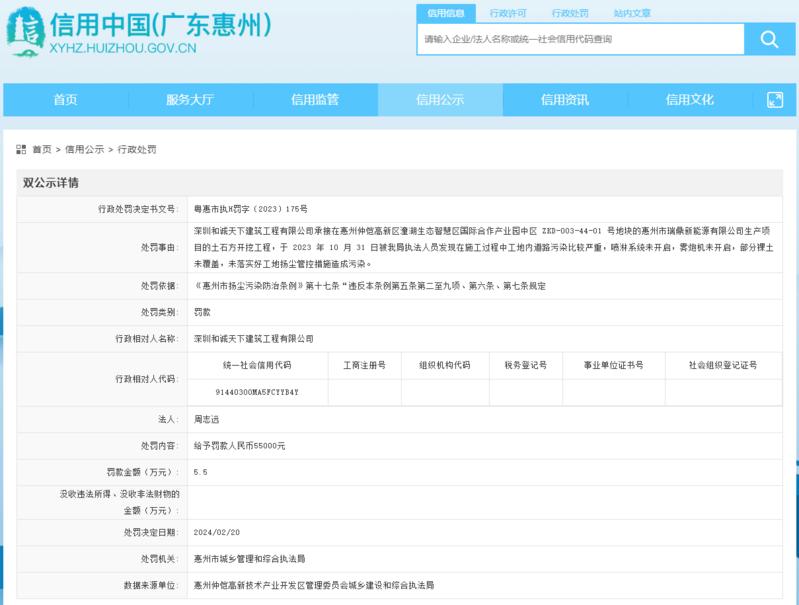799x605 pixels.
Task: Open the fullscreen expand icon in navbar
Action: 775,99
